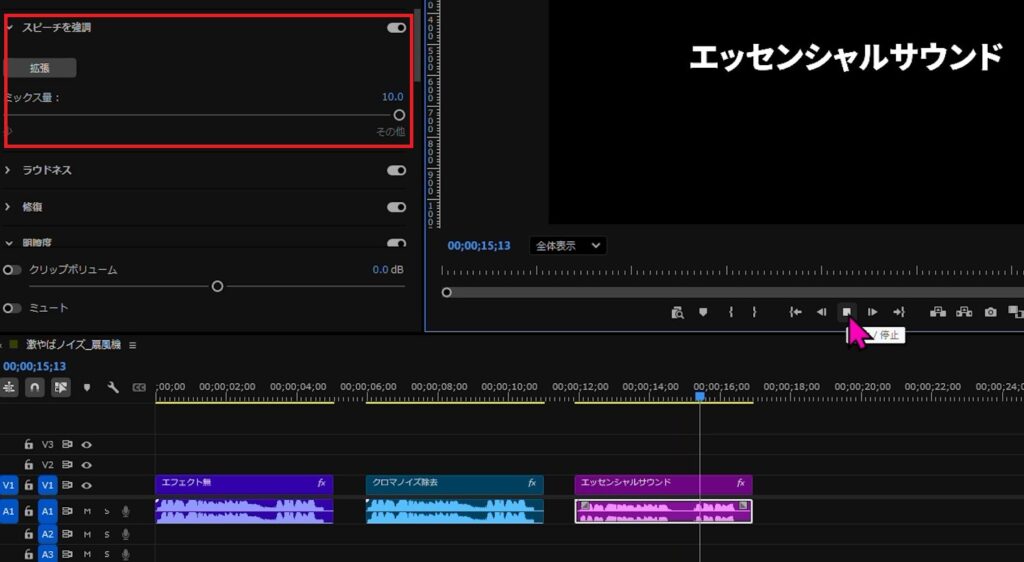Viewport: 1024px width, 562px height.
Task: Select the クロマノイズ除去 video clip
Action: (454, 483)
